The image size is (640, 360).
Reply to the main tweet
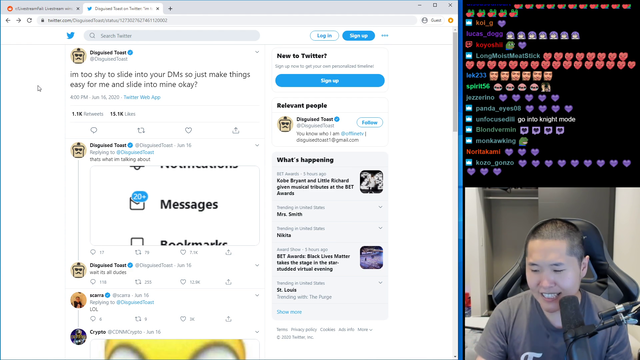pyautogui.click(x=94, y=130)
